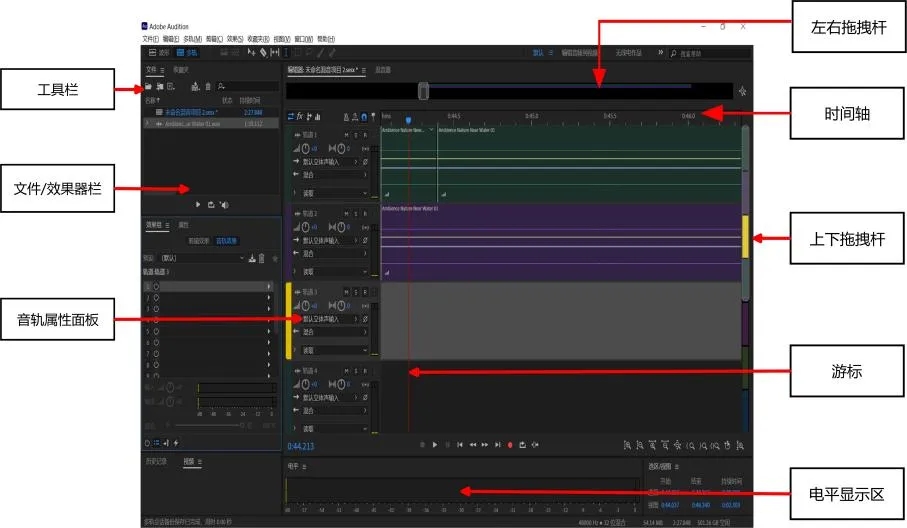The image size is (907, 528).
Task: Switch to 多轨 multitrack view
Action: tap(187, 52)
